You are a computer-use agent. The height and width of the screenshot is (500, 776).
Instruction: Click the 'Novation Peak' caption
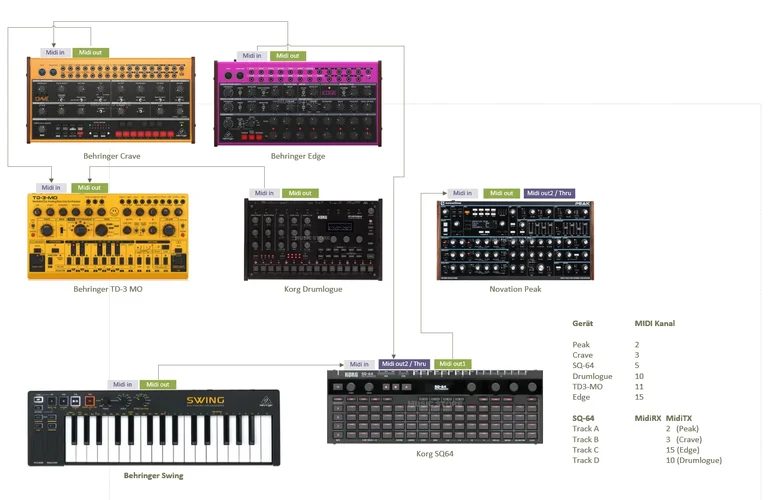point(515,289)
